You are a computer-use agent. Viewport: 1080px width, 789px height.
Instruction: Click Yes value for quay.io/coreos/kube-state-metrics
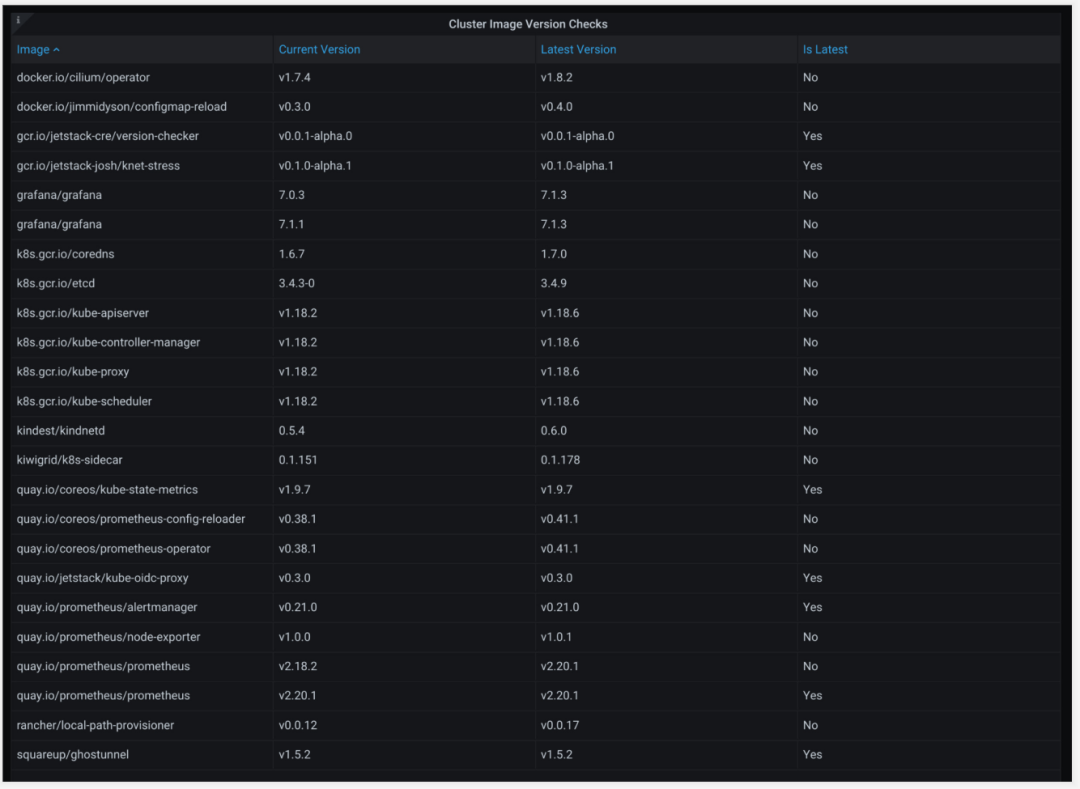point(812,490)
